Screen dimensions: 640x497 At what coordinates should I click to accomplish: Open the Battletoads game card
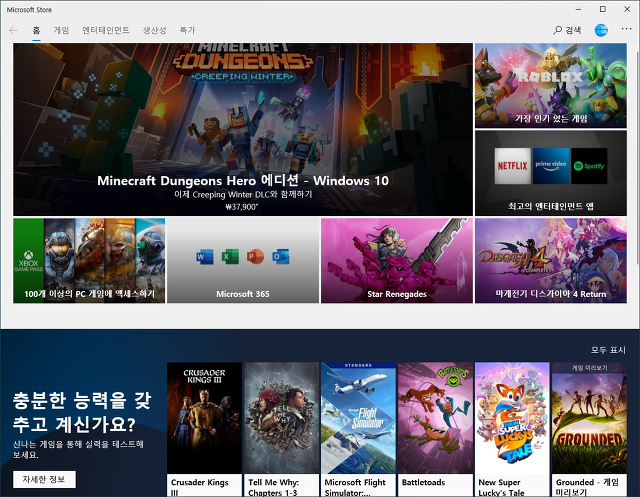(x=435, y=429)
